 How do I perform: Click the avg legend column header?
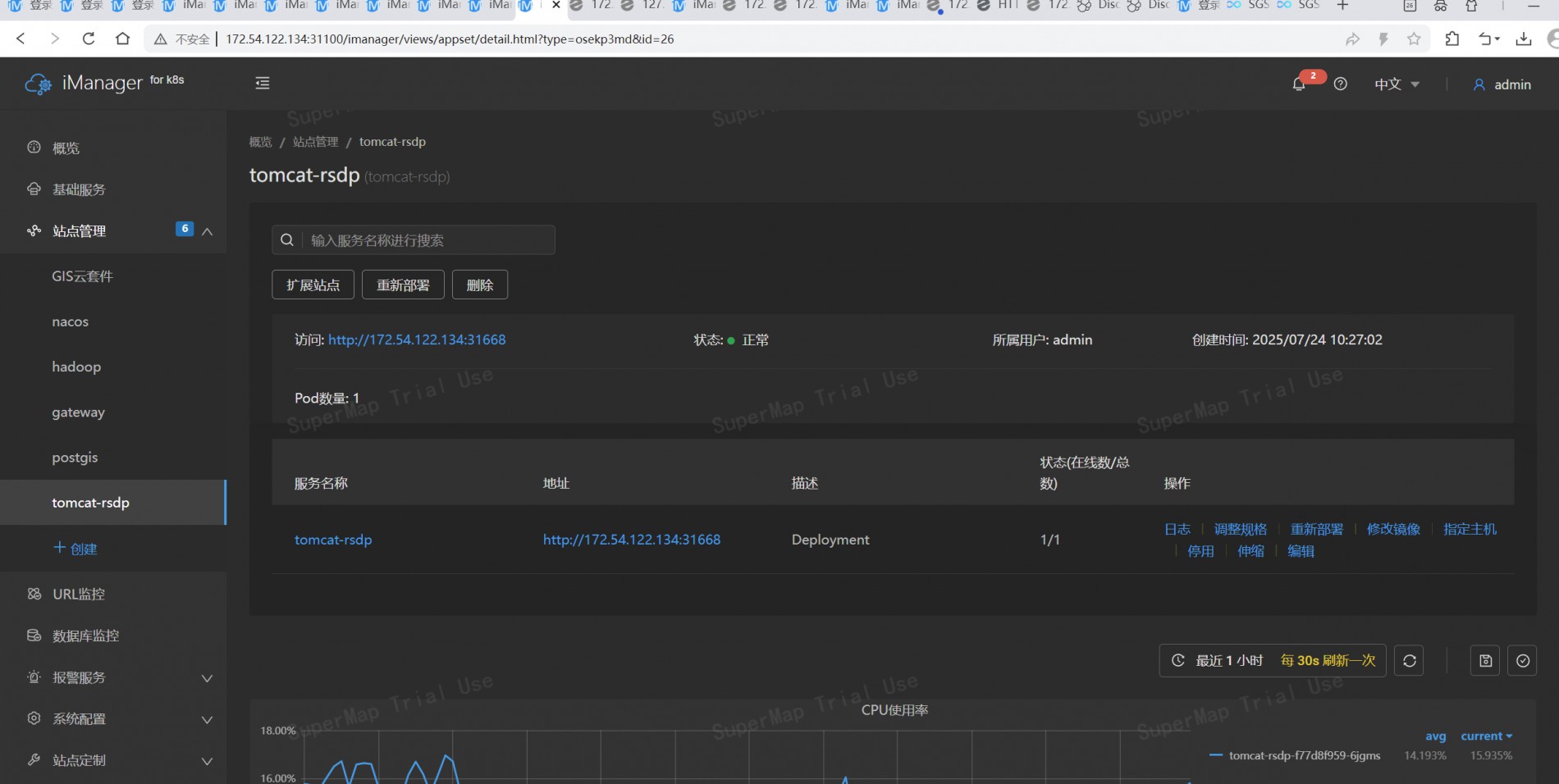[x=1435, y=736]
